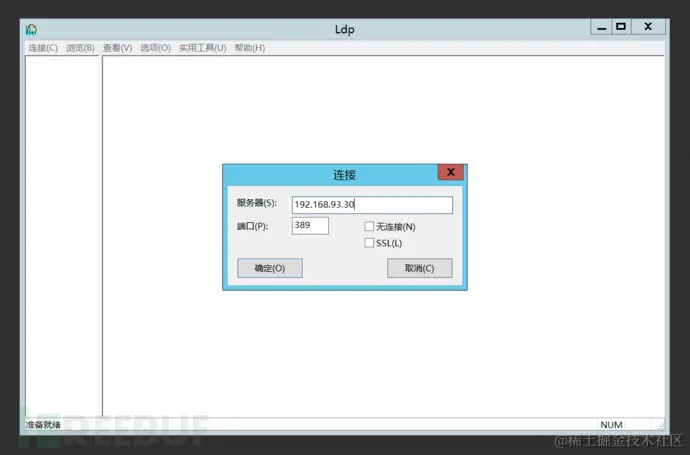Enable the 无连接(N) checkbox
This screenshot has width=690, height=455.
369,226
